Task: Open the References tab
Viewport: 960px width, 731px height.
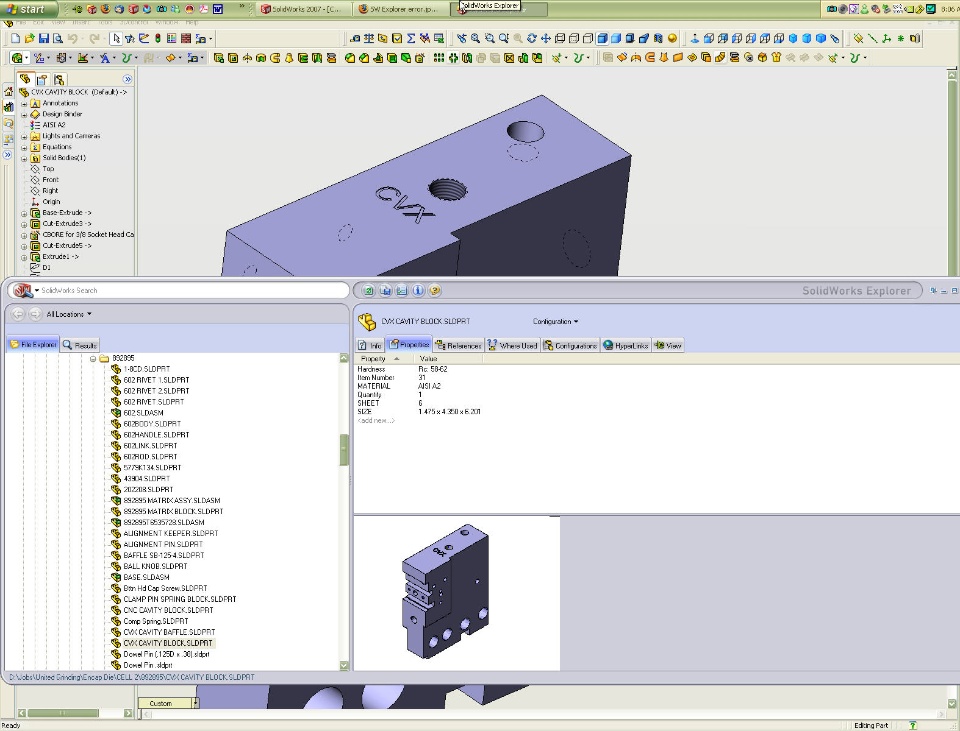Action: [x=459, y=346]
